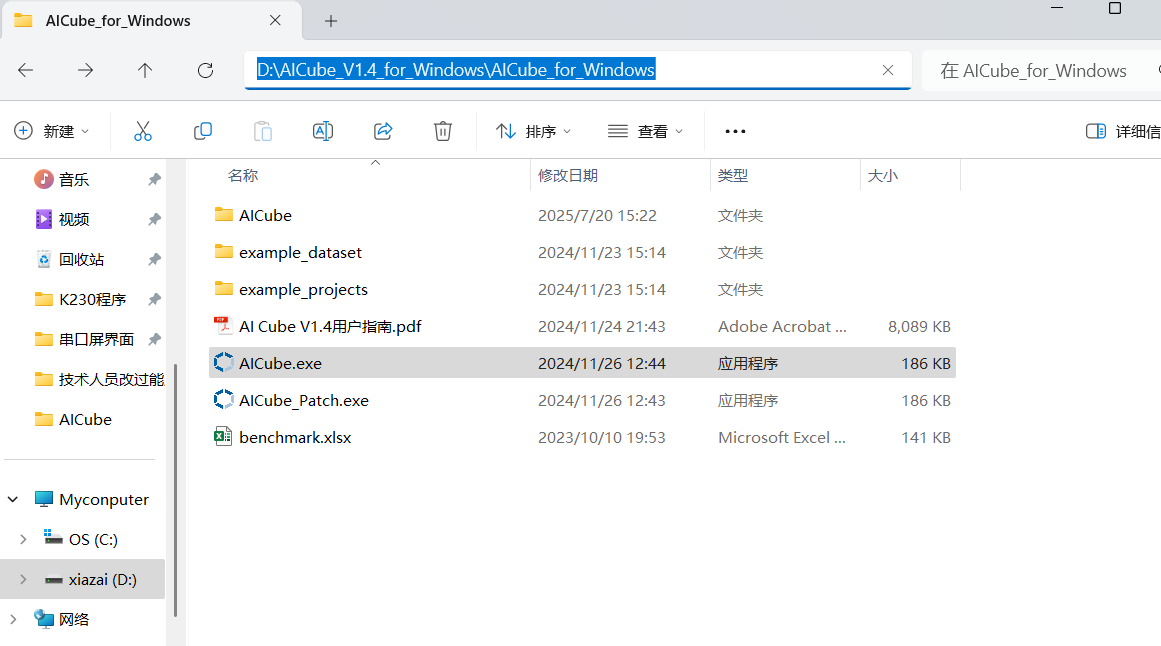Select the AICube.exe file name
Screen dimensions: 1161x646
coord(281,364)
